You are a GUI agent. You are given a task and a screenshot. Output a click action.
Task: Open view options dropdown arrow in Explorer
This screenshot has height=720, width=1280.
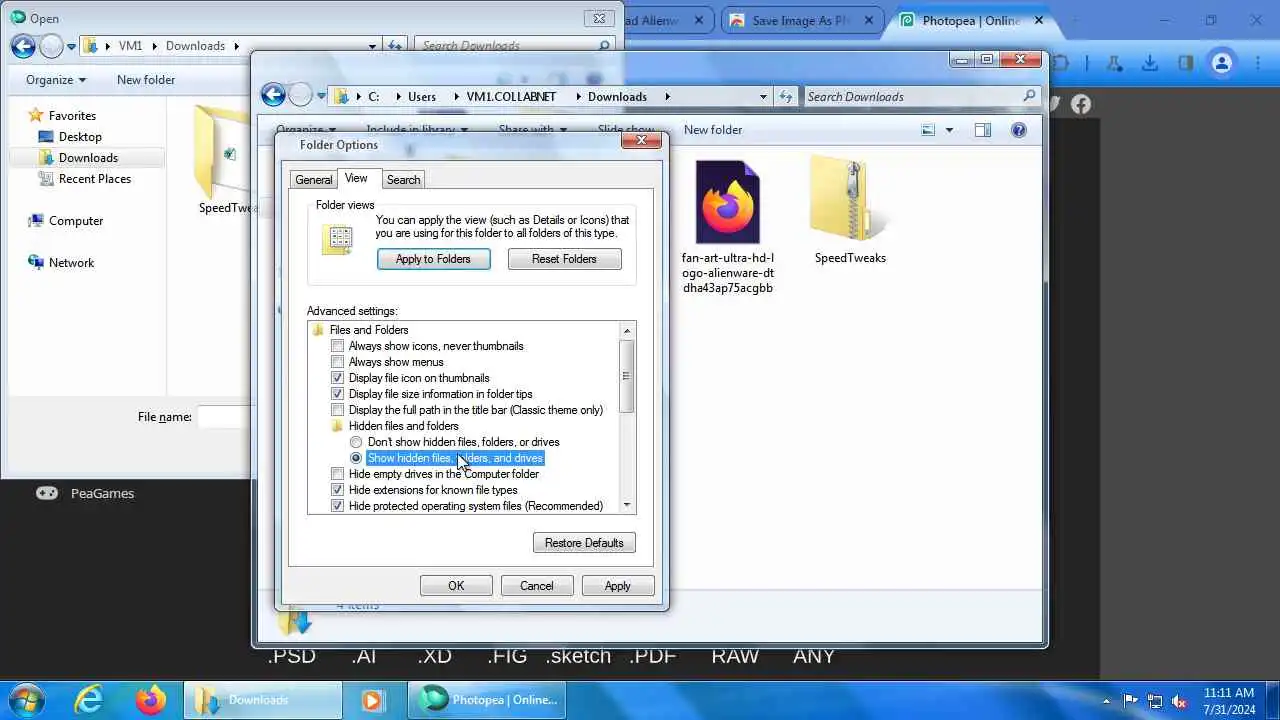pyautogui.click(x=949, y=130)
